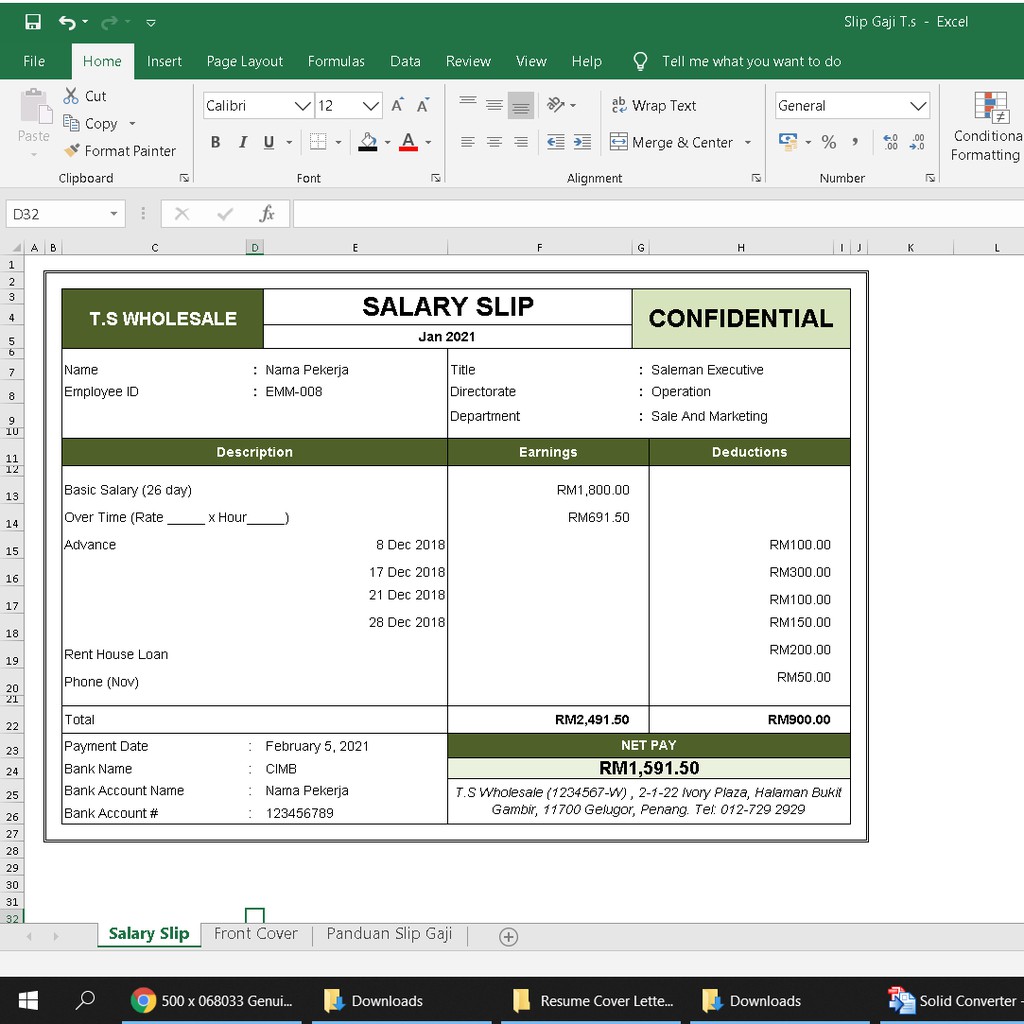Click the Increase Decimal icon
The width and height of the screenshot is (1024, 1024).
pos(890,143)
